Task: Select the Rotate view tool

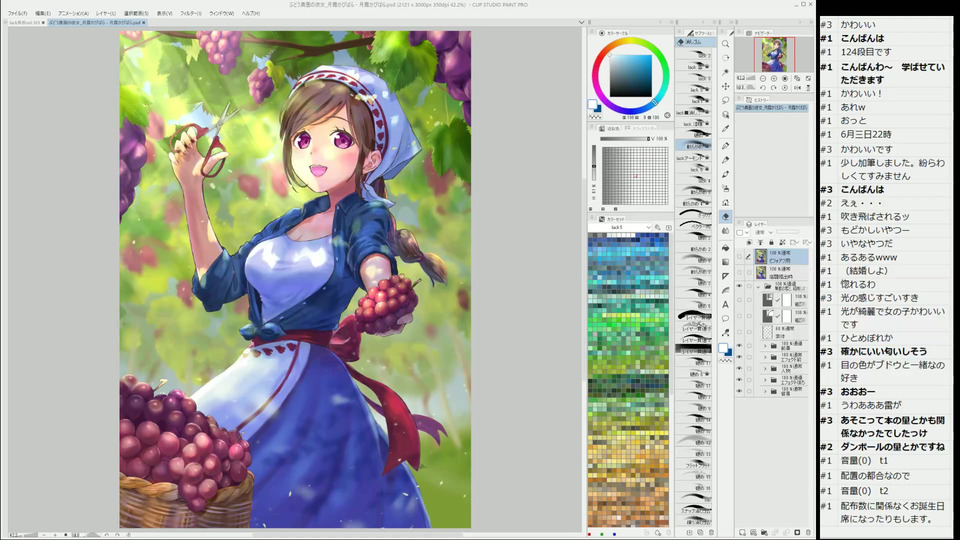Action: [x=726, y=58]
